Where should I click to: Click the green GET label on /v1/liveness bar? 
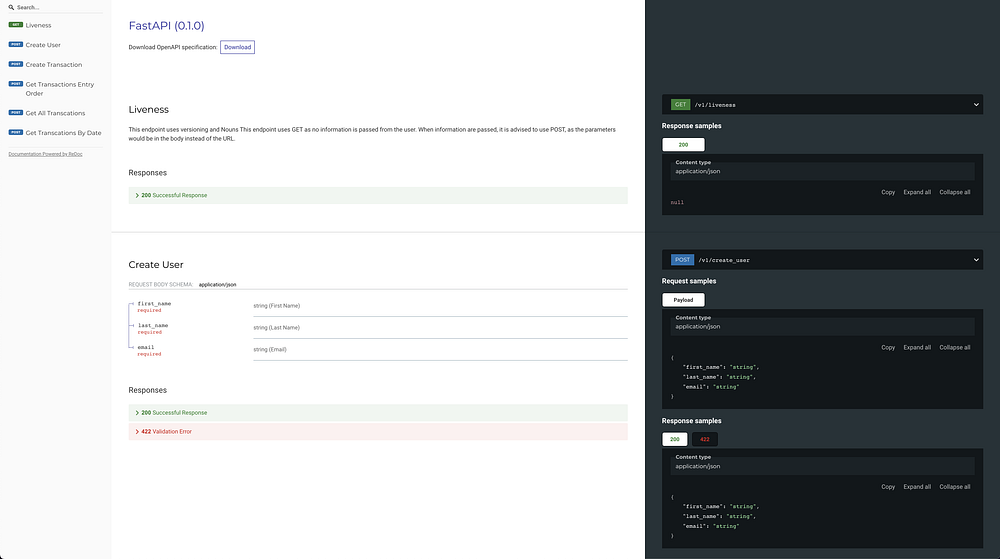(680, 105)
